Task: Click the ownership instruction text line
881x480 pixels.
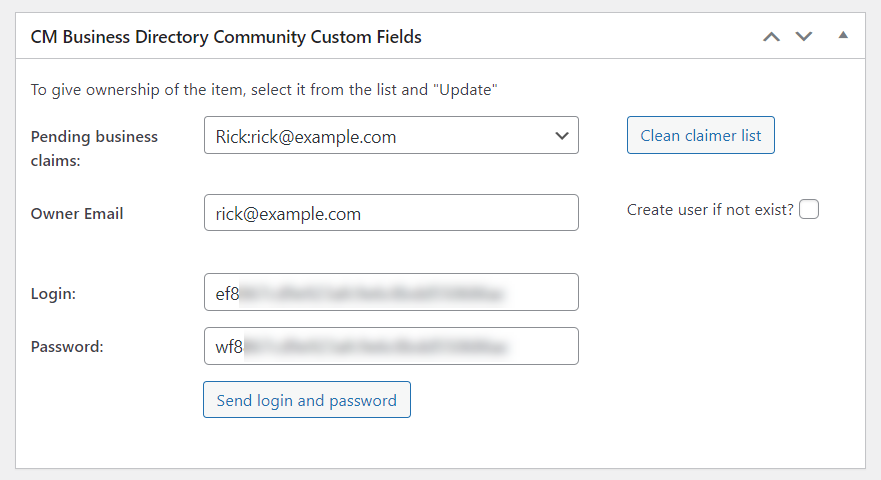Action: (x=264, y=90)
